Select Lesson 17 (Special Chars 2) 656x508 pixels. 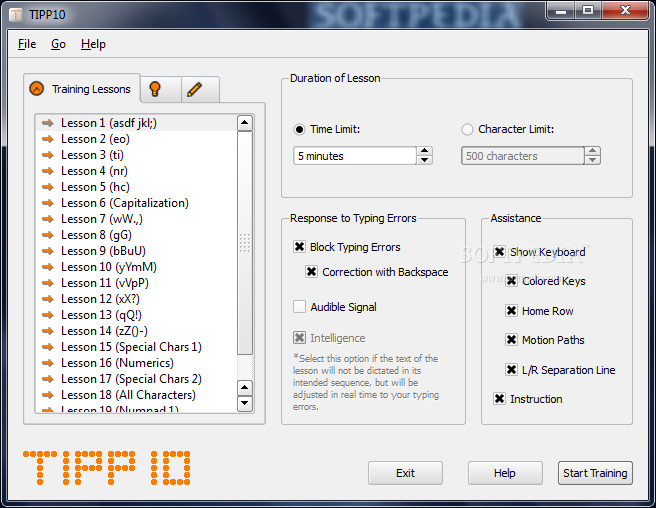click(136, 379)
